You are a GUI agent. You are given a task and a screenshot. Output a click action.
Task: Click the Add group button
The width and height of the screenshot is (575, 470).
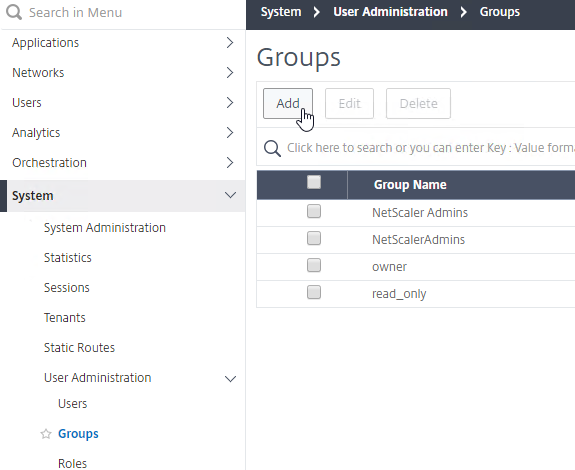click(288, 103)
